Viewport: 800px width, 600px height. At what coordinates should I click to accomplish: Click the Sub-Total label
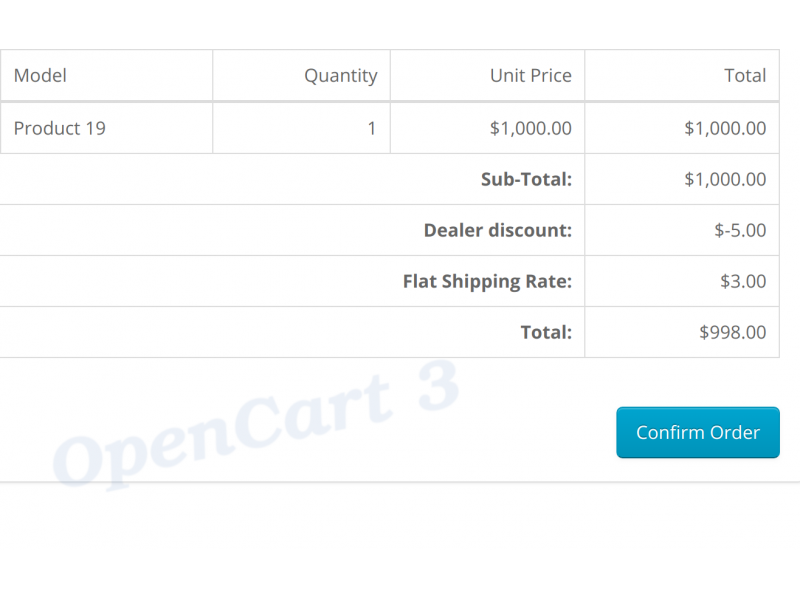tap(526, 179)
